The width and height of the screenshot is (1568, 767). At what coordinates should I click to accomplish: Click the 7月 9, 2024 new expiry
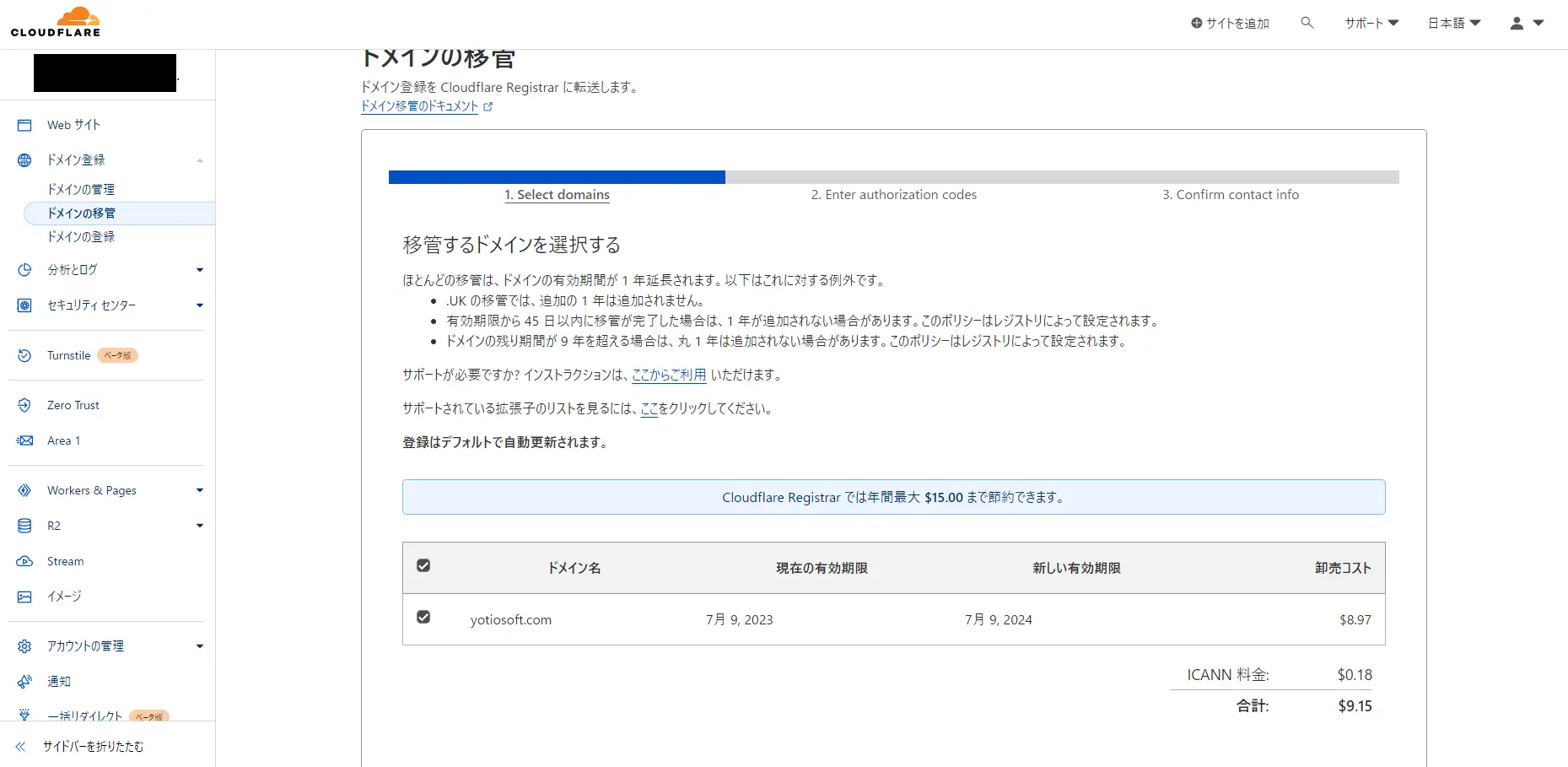(999, 620)
